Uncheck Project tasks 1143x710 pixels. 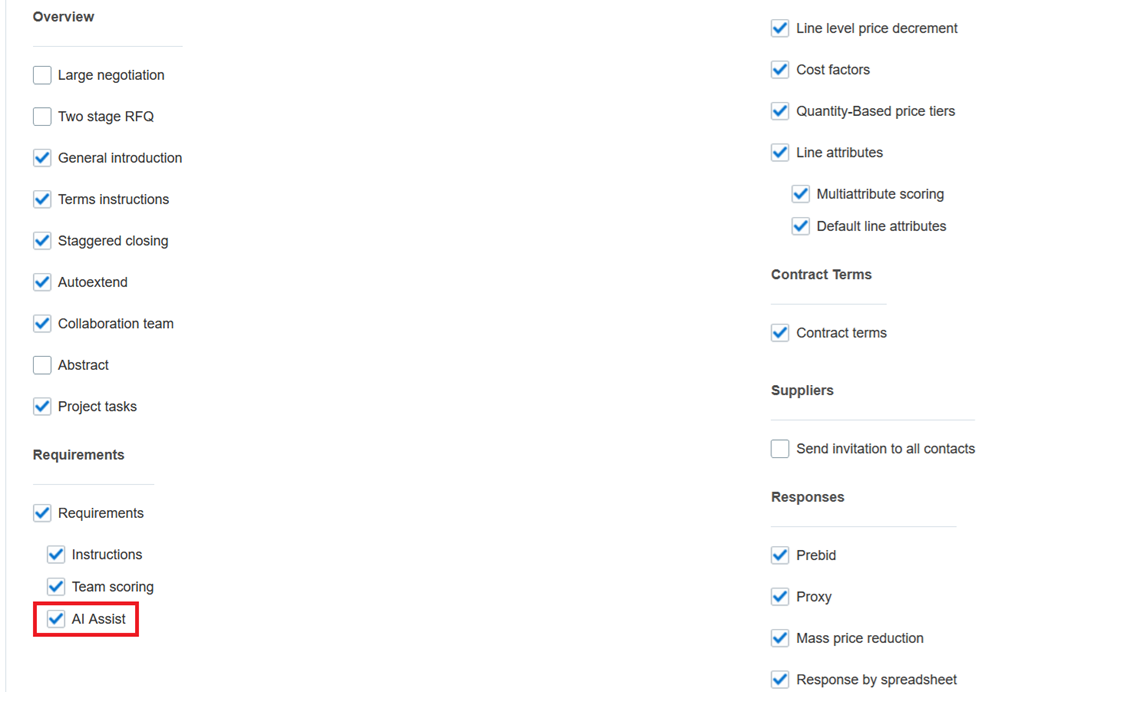pos(42,406)
